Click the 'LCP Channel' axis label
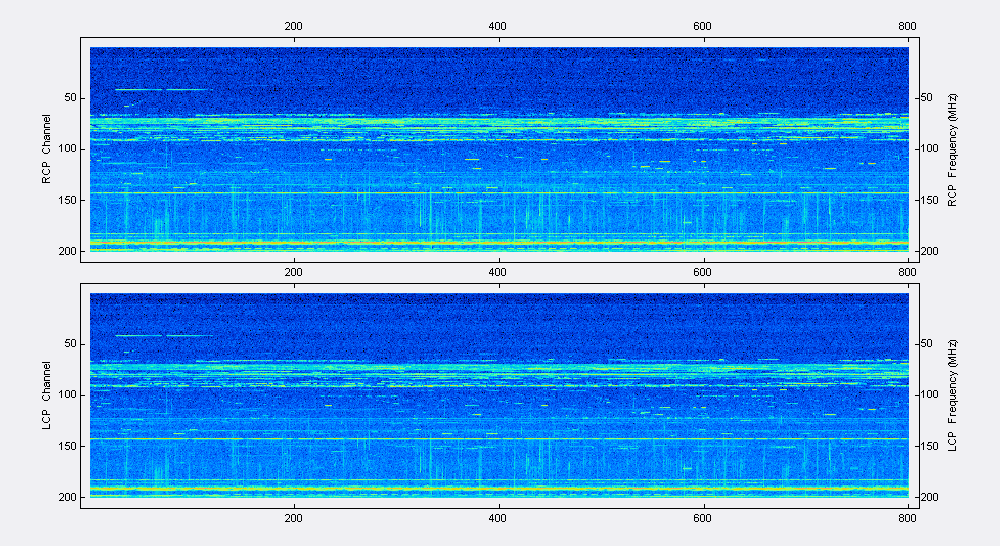 [x=46, y=395]
